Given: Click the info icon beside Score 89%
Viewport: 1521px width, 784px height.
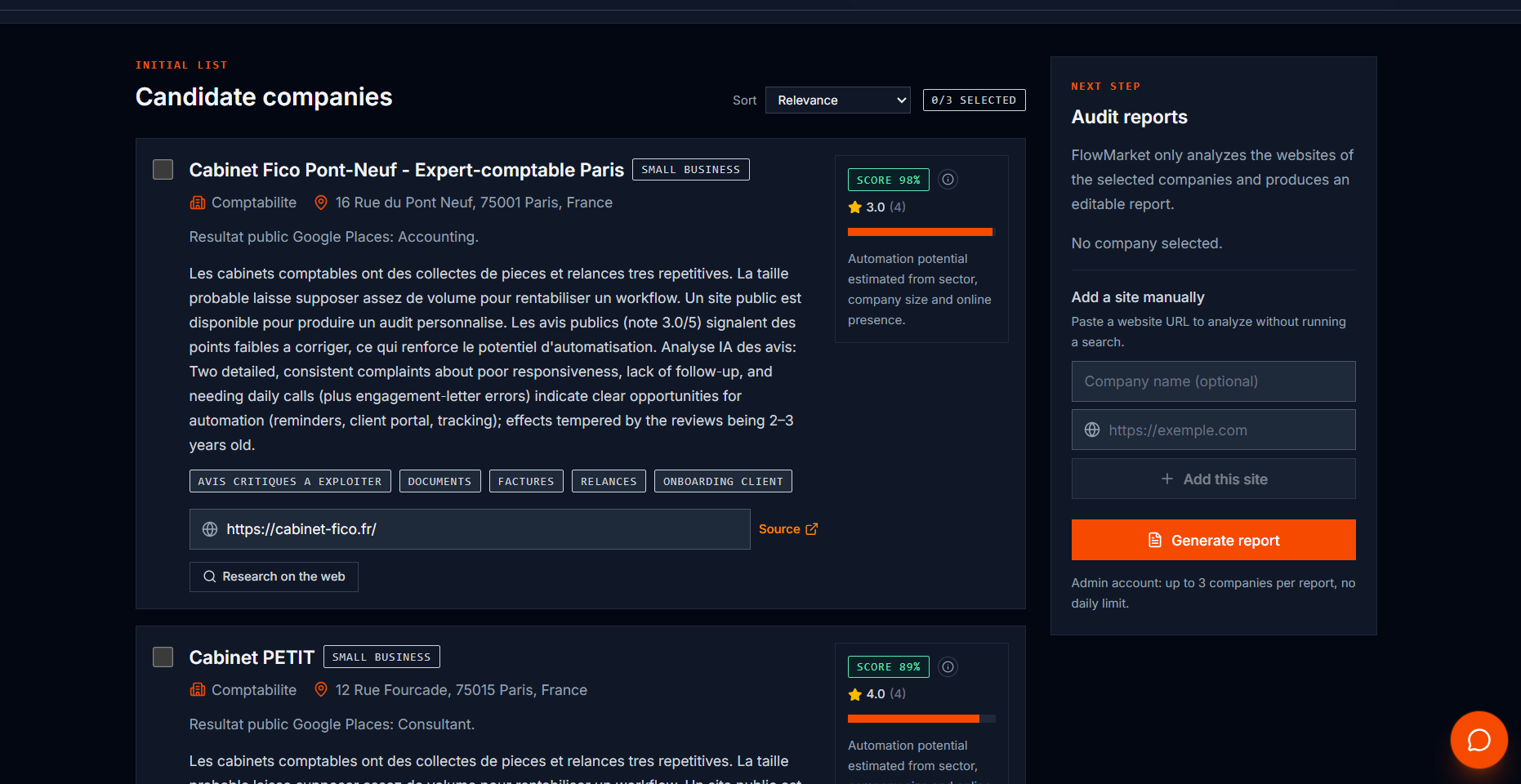Looking at the screenshot, I should point(948,666).
